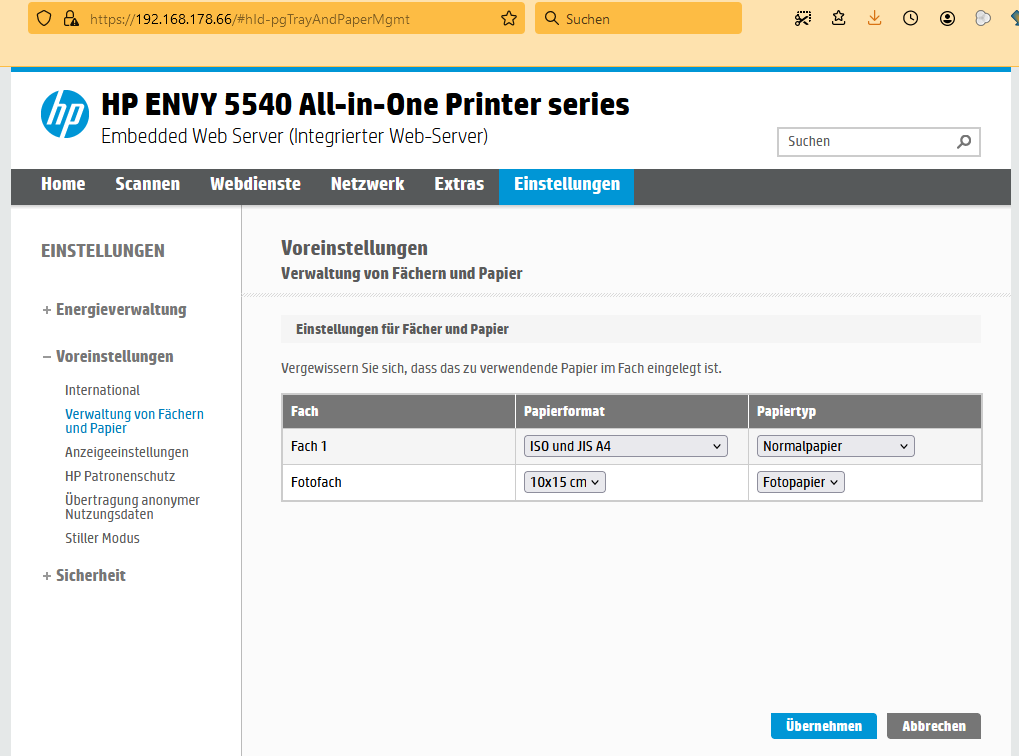Open Übertragung anonymer Nutzungsdaten link
The height and width of the screenshot is (756, 1019).
pos(132,507)
